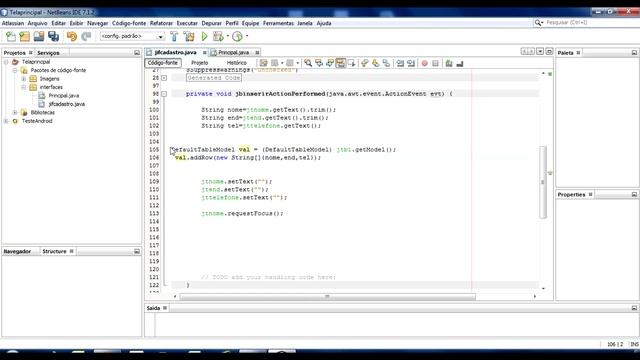This screenshot has height=360, width=640.
Task: Close the Paleta panel
Action: (578, 53)
